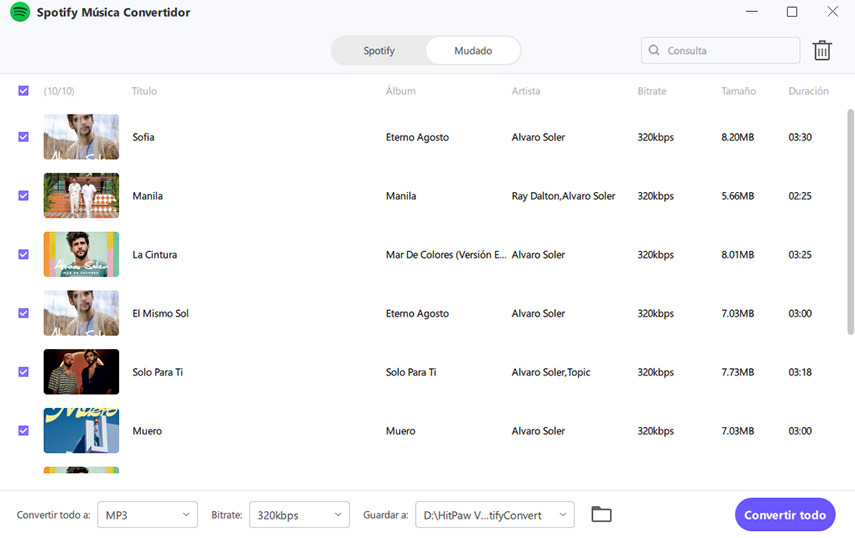Click the Álbum column header

(x=401, y=91)
